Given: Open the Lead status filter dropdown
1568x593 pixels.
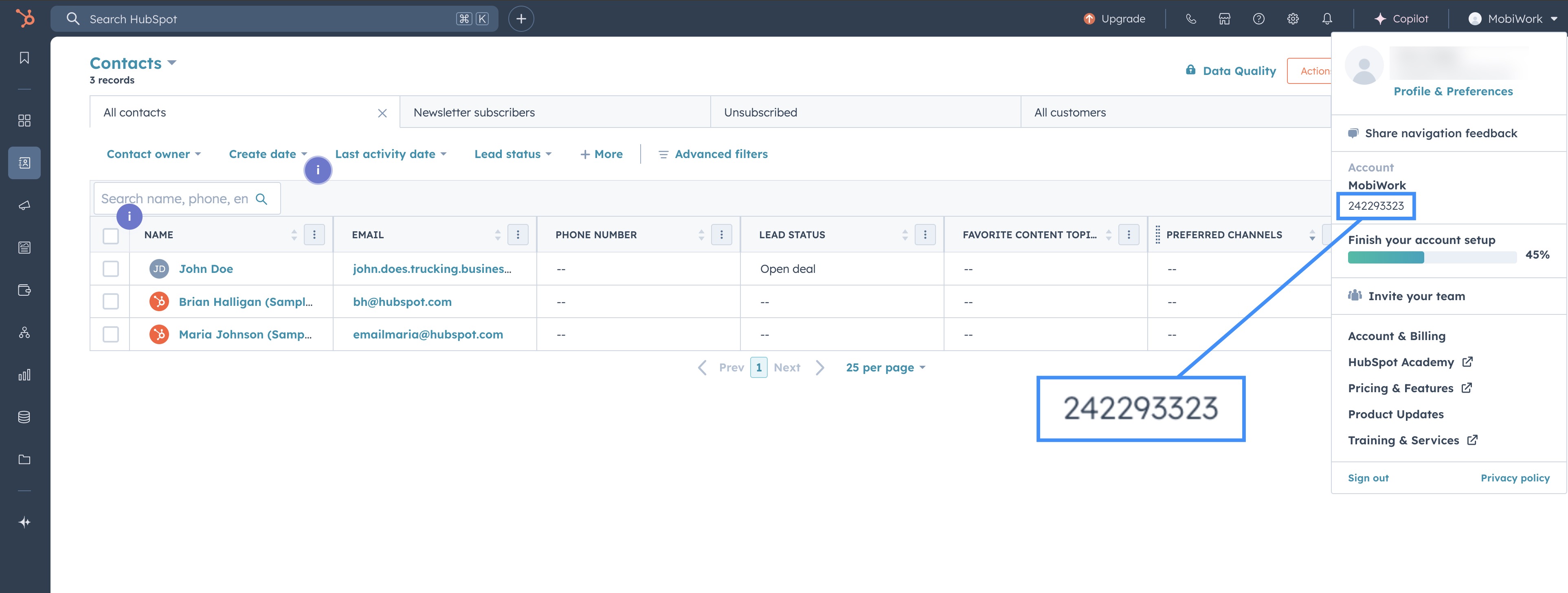Looking at the screenshot, I should 512,154.
